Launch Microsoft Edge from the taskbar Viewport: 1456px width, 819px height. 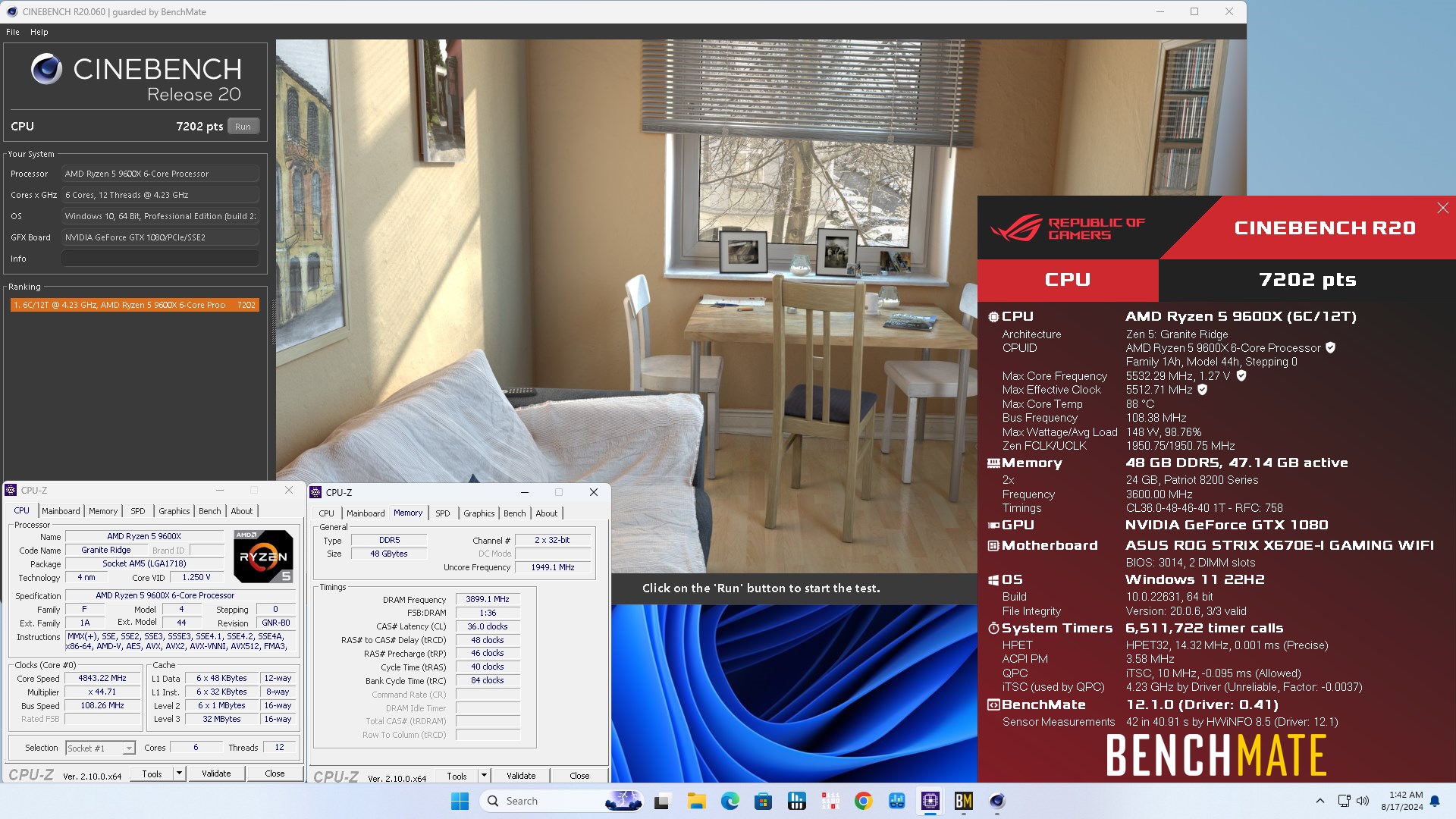point(730,801)
